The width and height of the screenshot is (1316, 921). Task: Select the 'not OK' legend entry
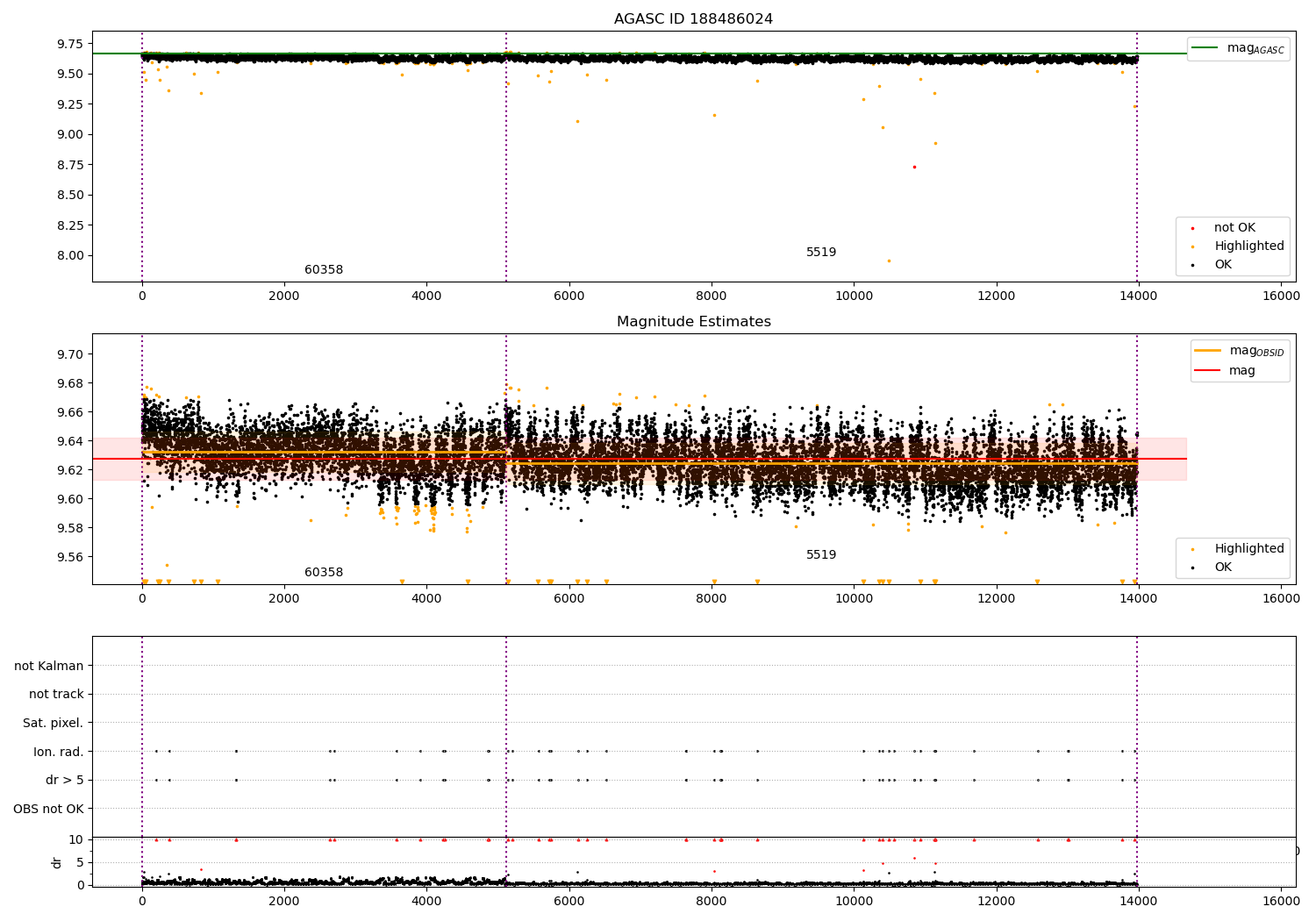click(x=1234, y=228)
